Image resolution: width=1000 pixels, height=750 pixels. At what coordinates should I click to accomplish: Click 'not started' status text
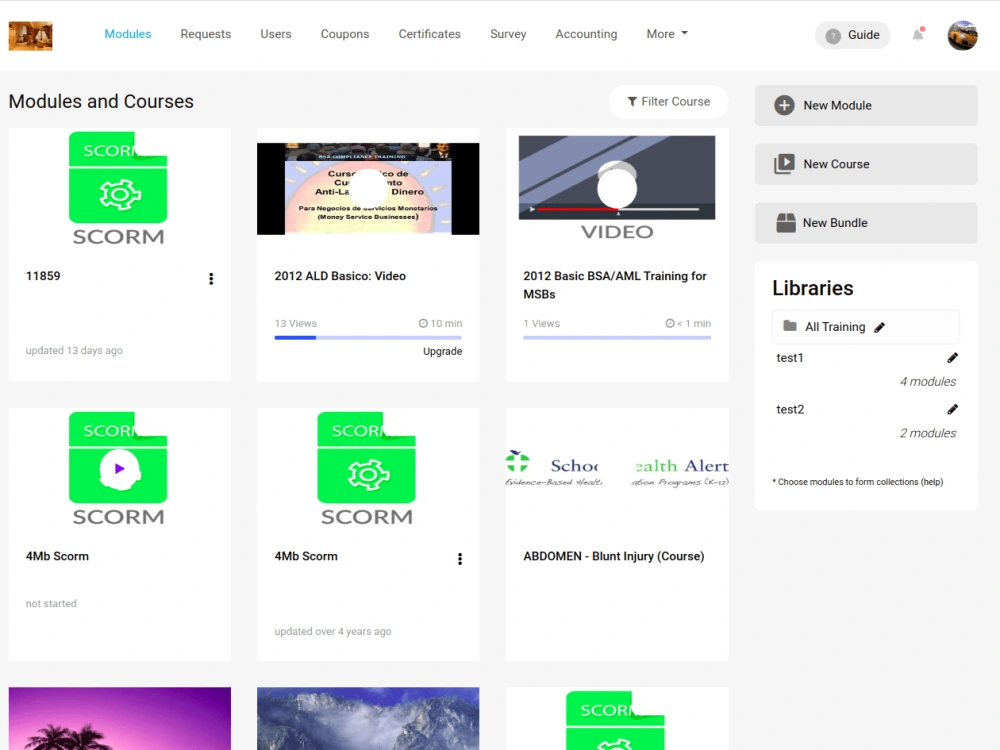[x=51, y=603]
